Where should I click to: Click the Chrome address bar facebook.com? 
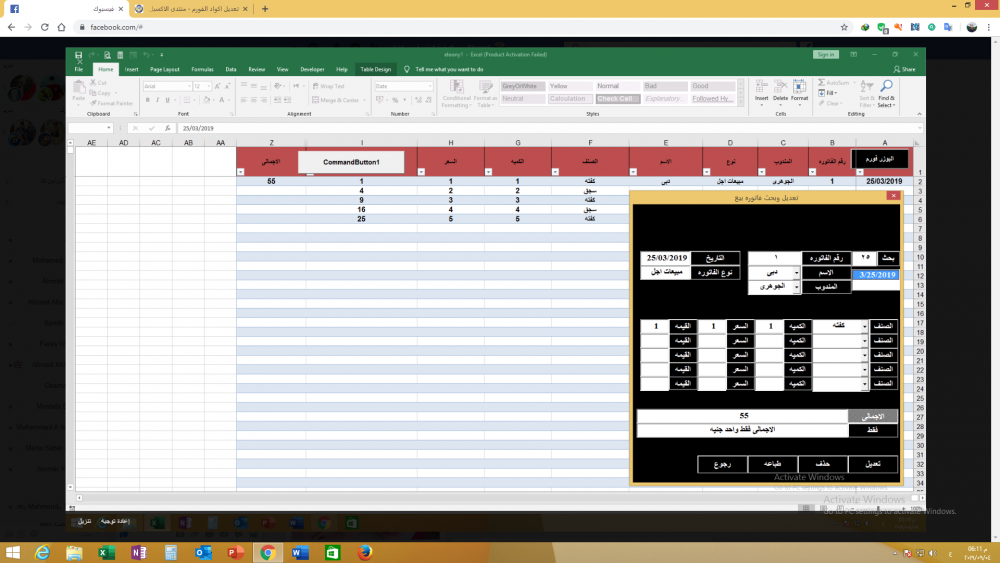(456, 27)
